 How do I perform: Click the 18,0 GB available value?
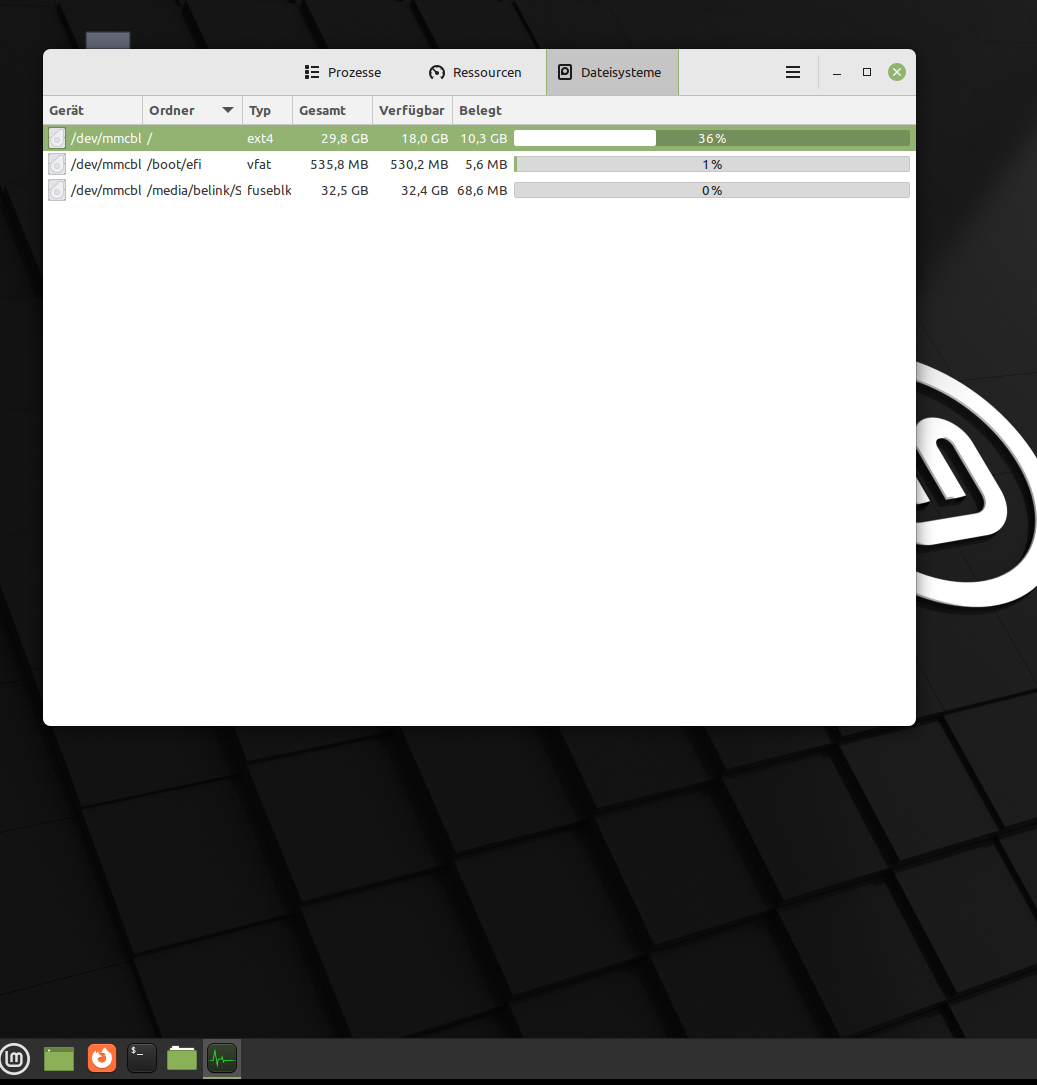pyautogui.click(x=425, y=138)
